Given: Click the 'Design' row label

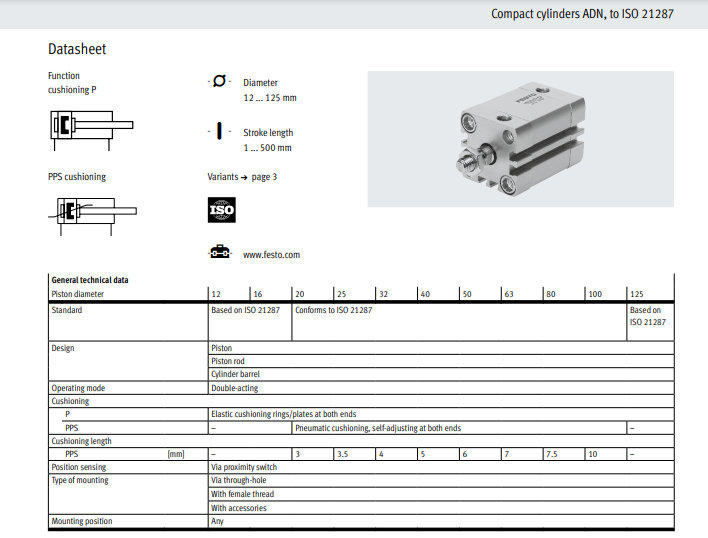Looking at the screenshot, I should (63, 348).
